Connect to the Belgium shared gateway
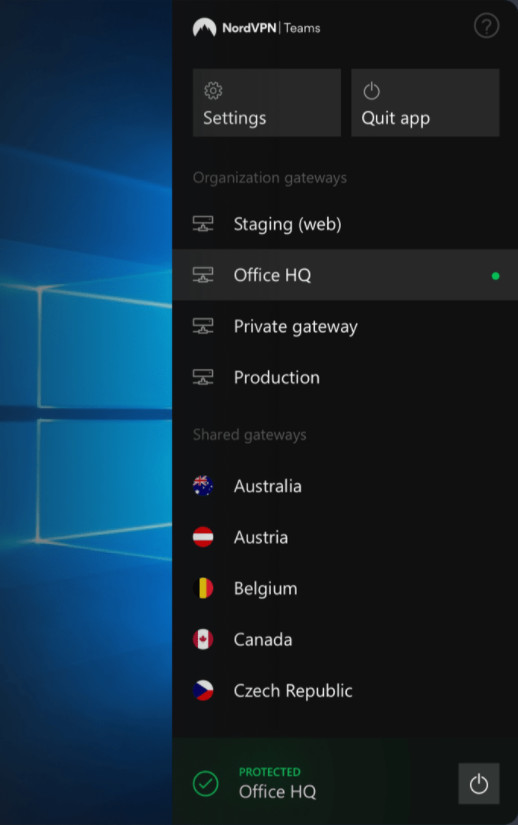518x825 pixels. click(x=345, y=588)
